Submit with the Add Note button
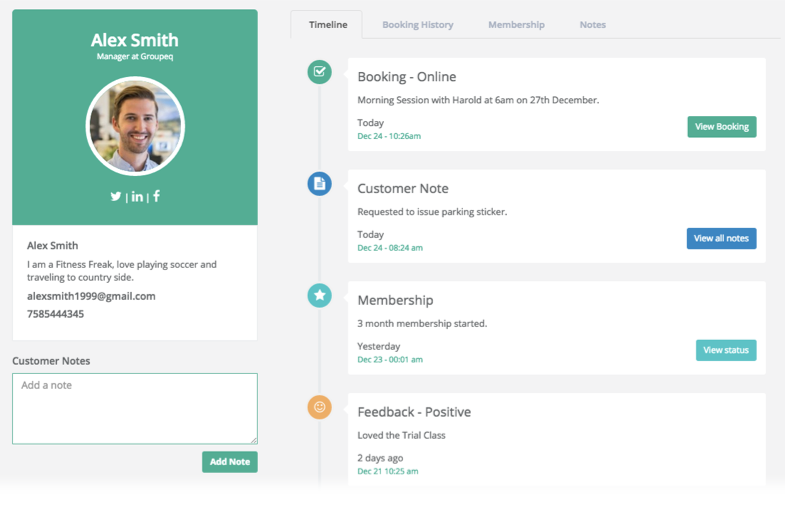 [x=229, y=462]
